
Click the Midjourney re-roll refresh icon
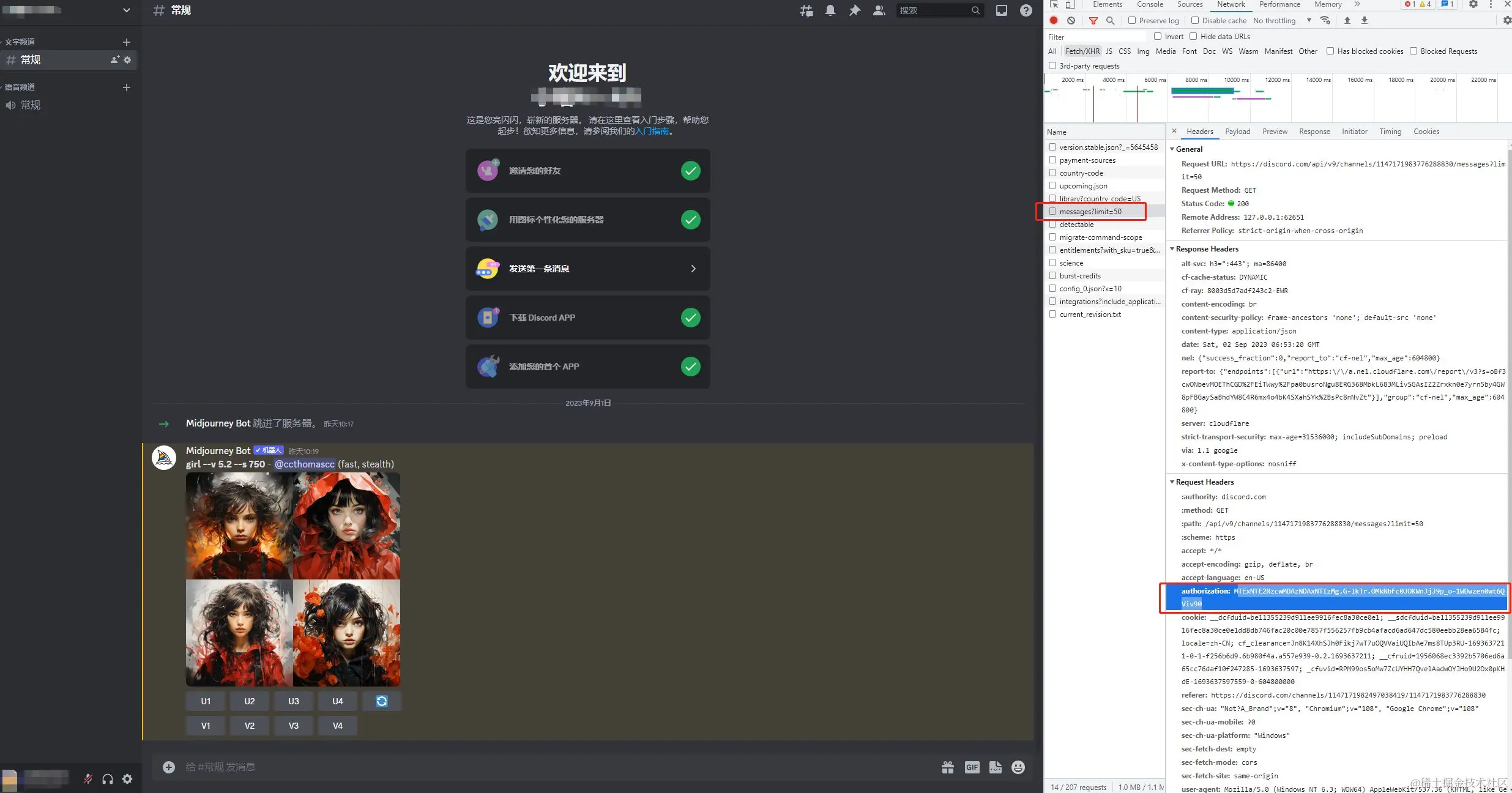pos(381,701)
